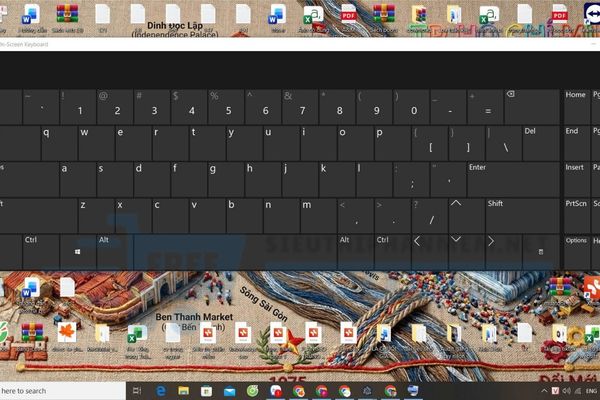Open the keyboard Options settings
The image size is (600, 400).
[577, 240]
